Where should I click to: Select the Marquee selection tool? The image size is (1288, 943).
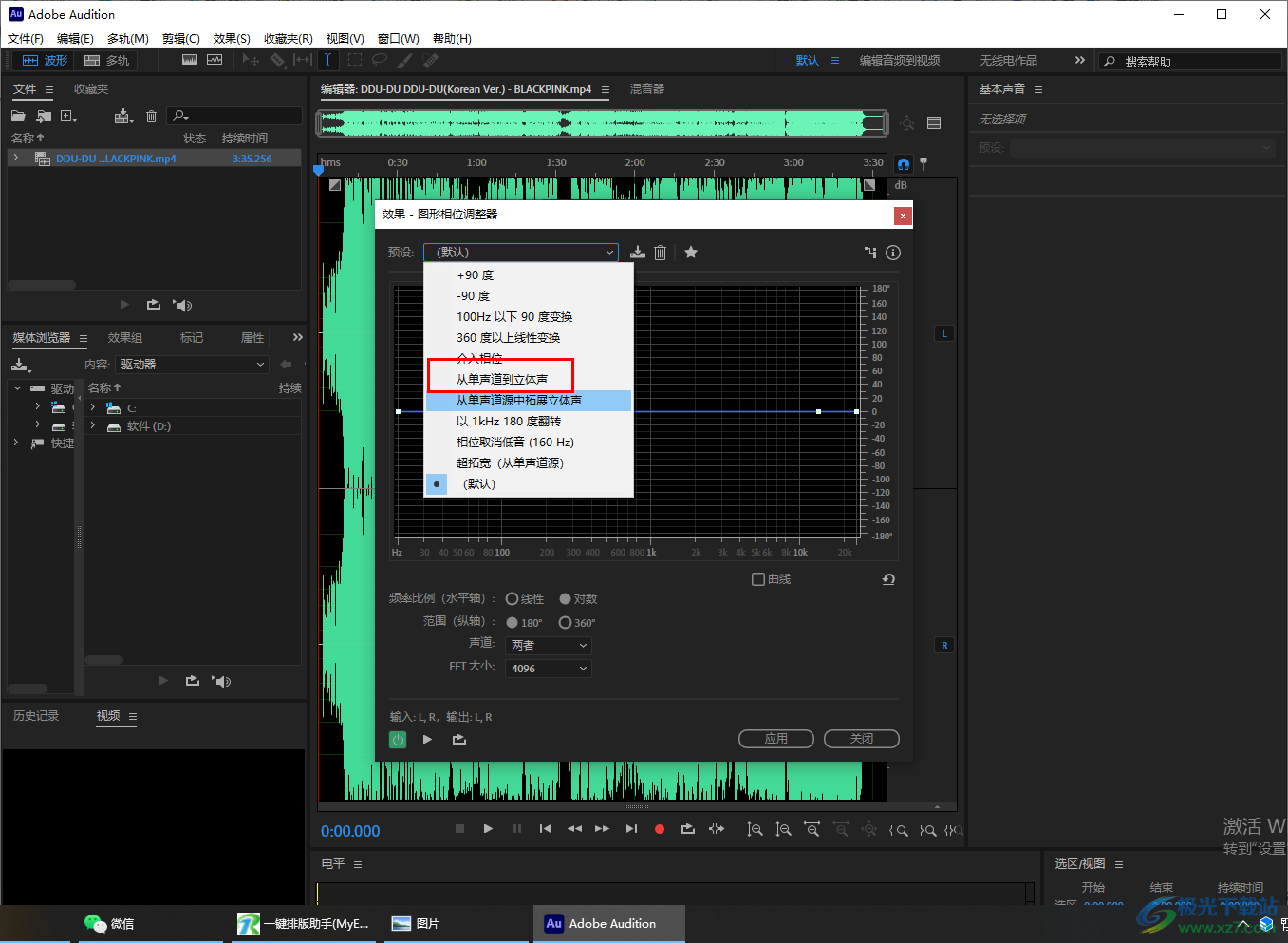[x=354, y=60]
